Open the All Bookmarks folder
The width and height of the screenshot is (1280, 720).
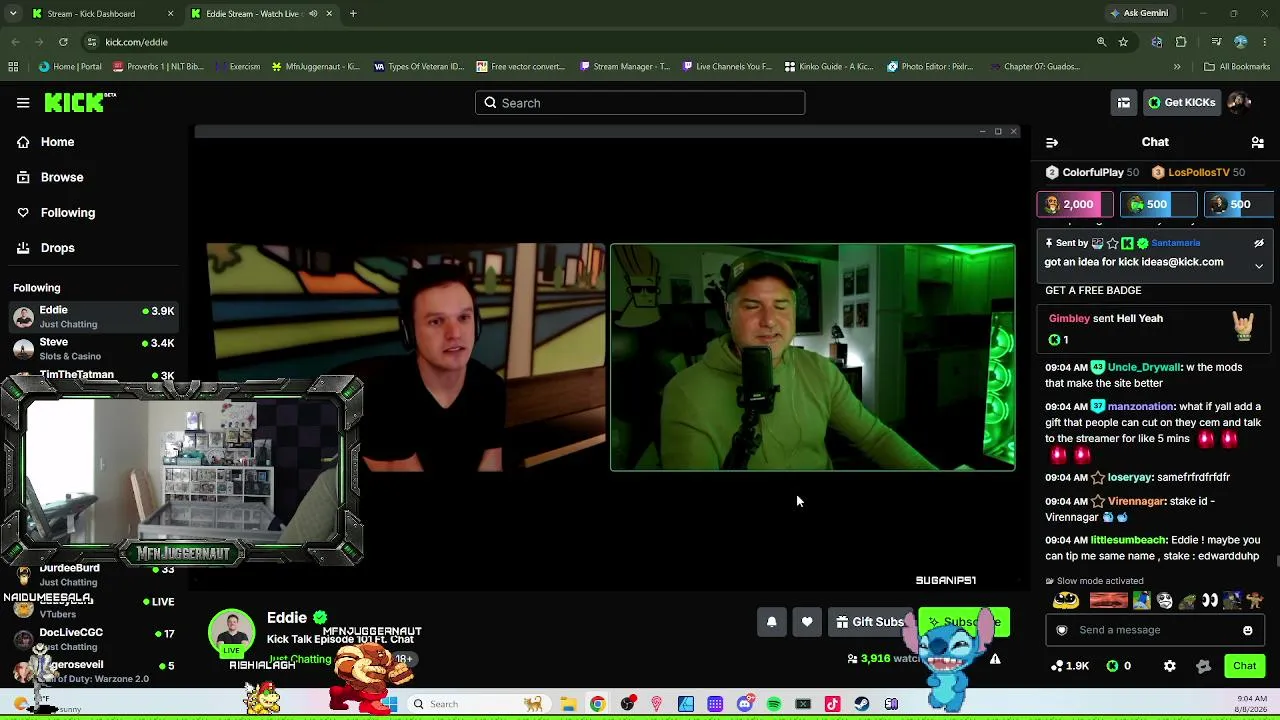click(1237, 67)
